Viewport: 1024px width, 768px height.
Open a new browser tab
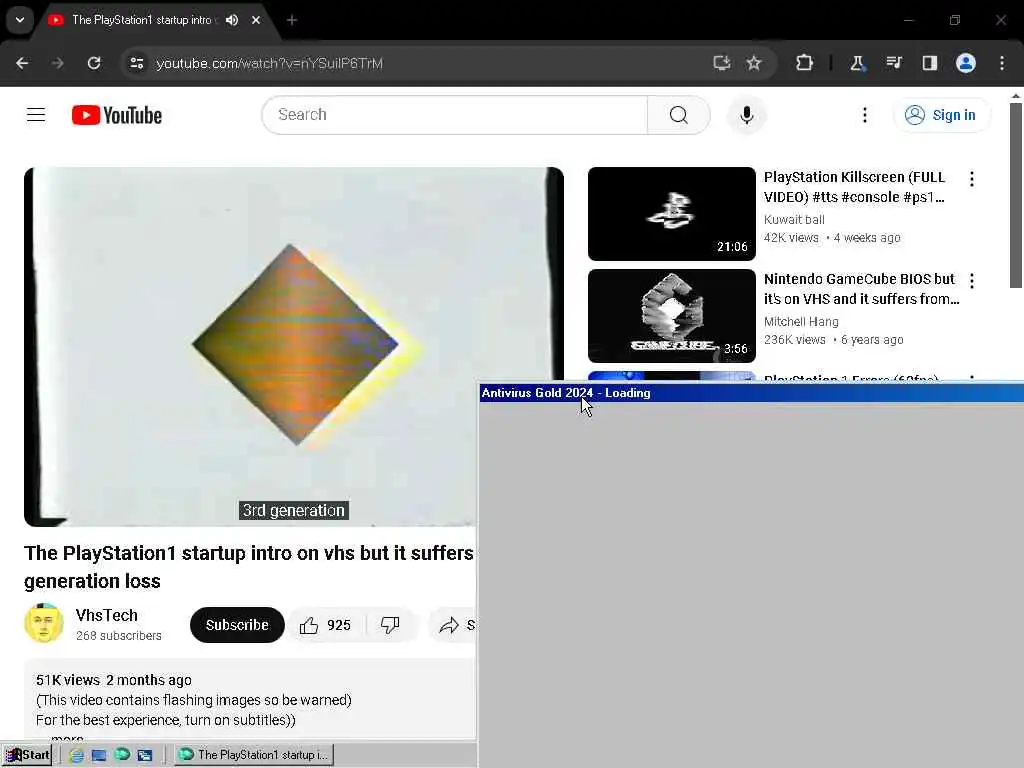(292, 20)
